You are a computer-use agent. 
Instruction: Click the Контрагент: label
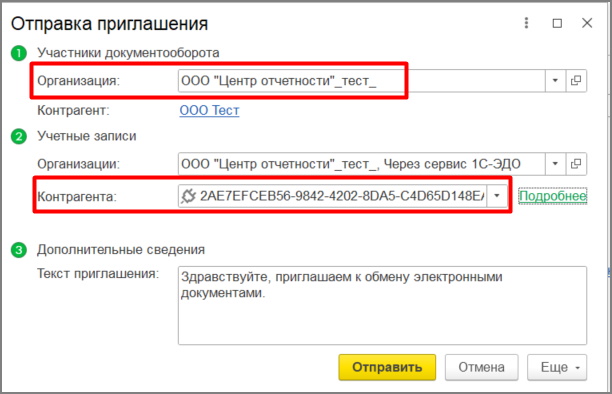(x=73, y=111)
